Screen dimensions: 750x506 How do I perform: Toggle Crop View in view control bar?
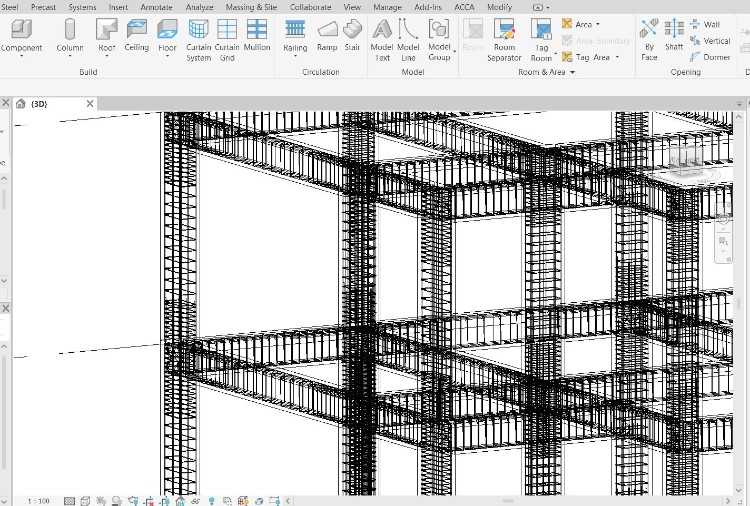click(149, 501)
